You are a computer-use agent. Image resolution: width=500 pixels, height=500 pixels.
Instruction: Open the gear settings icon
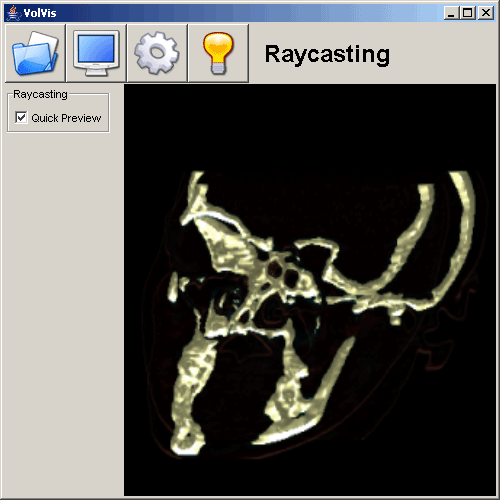point(157,53)
